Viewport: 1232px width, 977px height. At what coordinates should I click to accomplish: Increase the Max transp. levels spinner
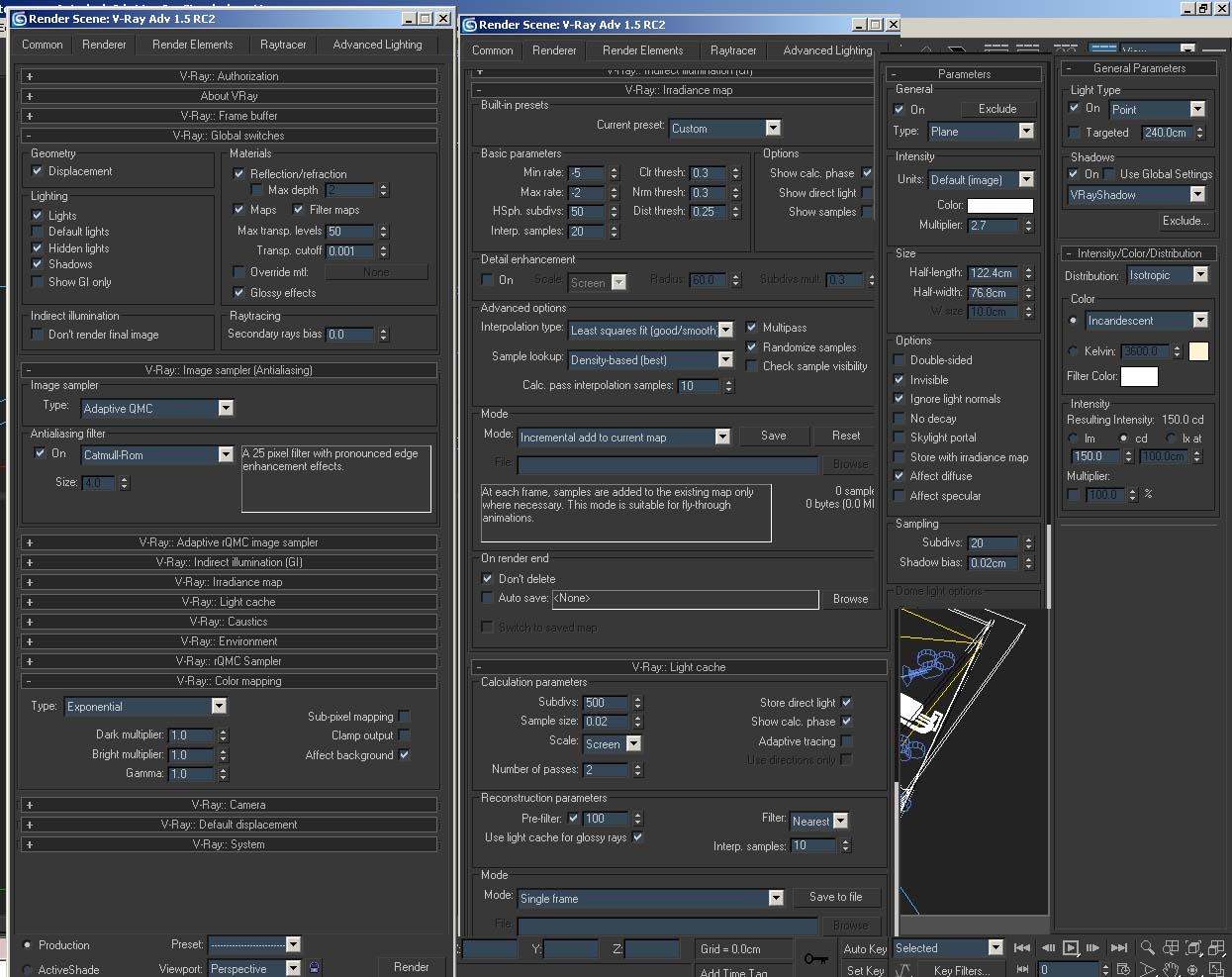coord(384,228)
